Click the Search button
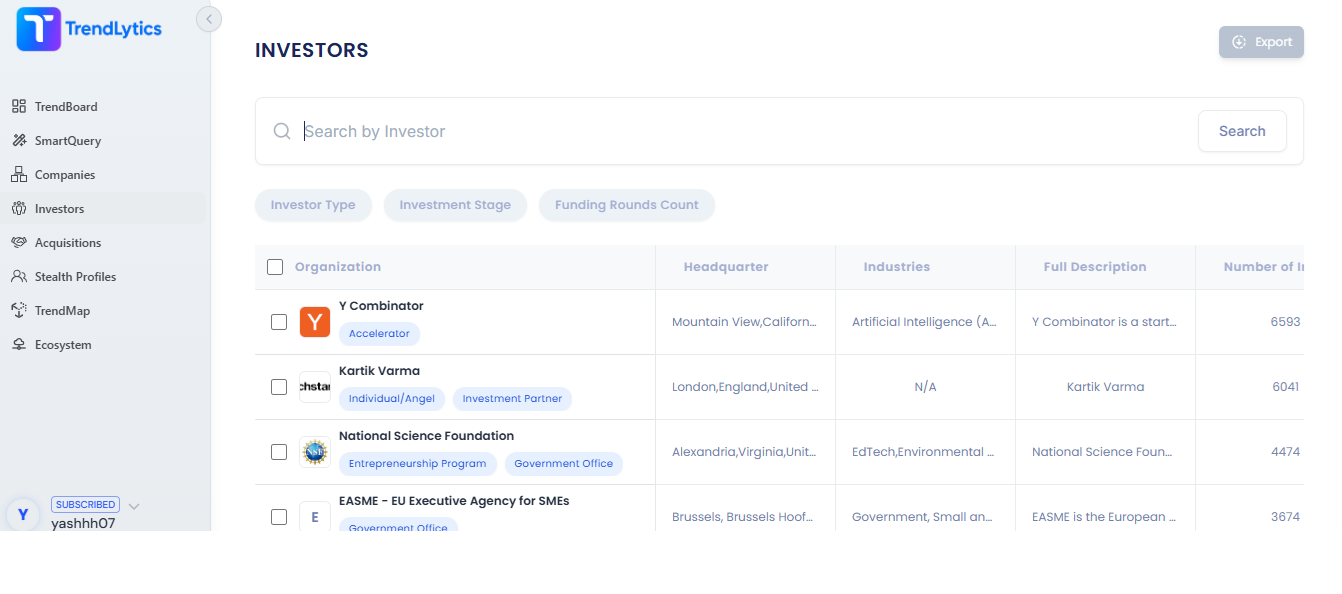The height and width of the screenshot is (594, 1342). coord(1242,131)
